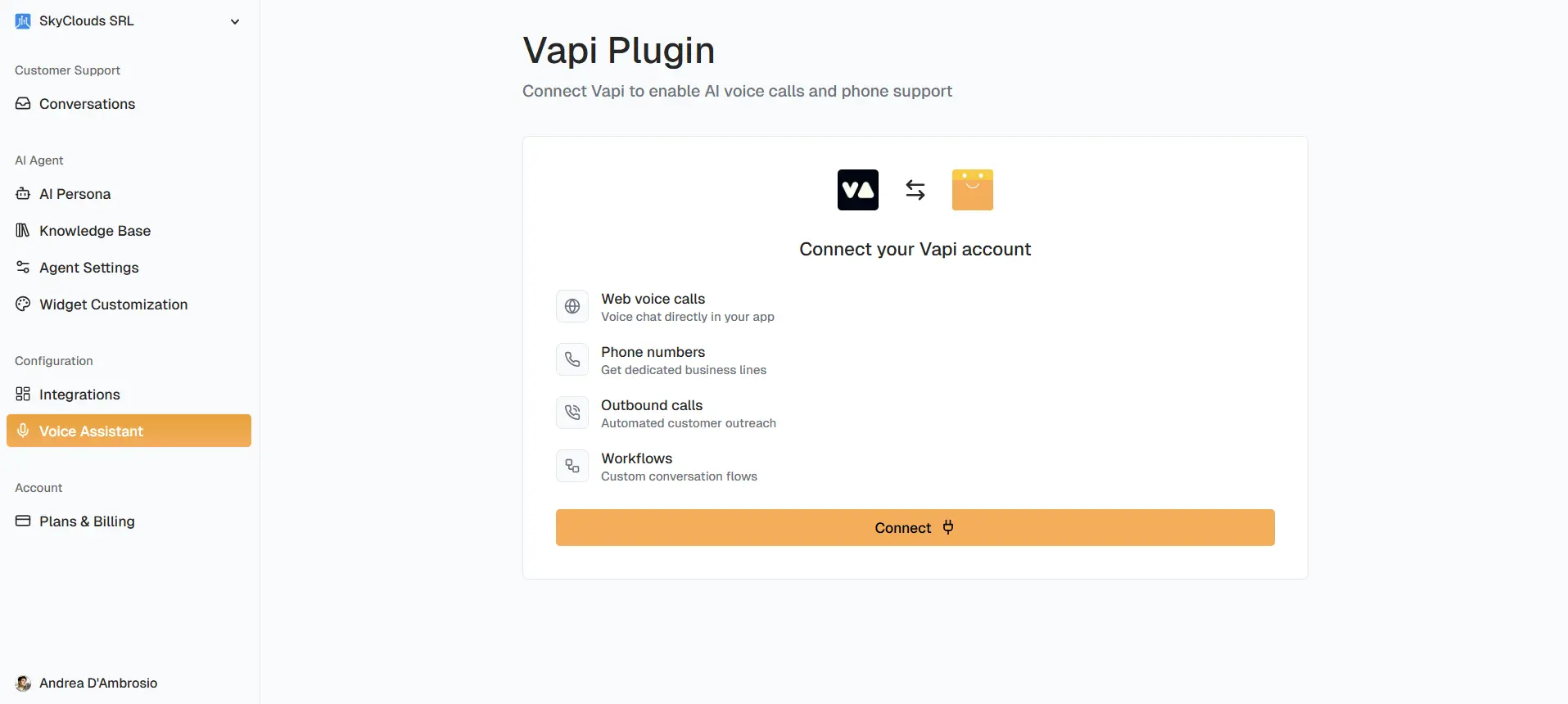Click the Agent Settings sliders icon

tap(22, 268)
